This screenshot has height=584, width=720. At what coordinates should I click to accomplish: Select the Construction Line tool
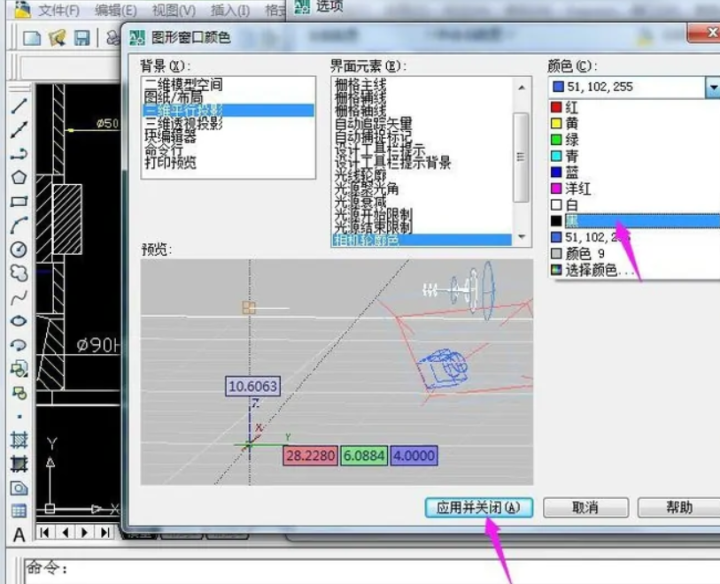[19, 130]
